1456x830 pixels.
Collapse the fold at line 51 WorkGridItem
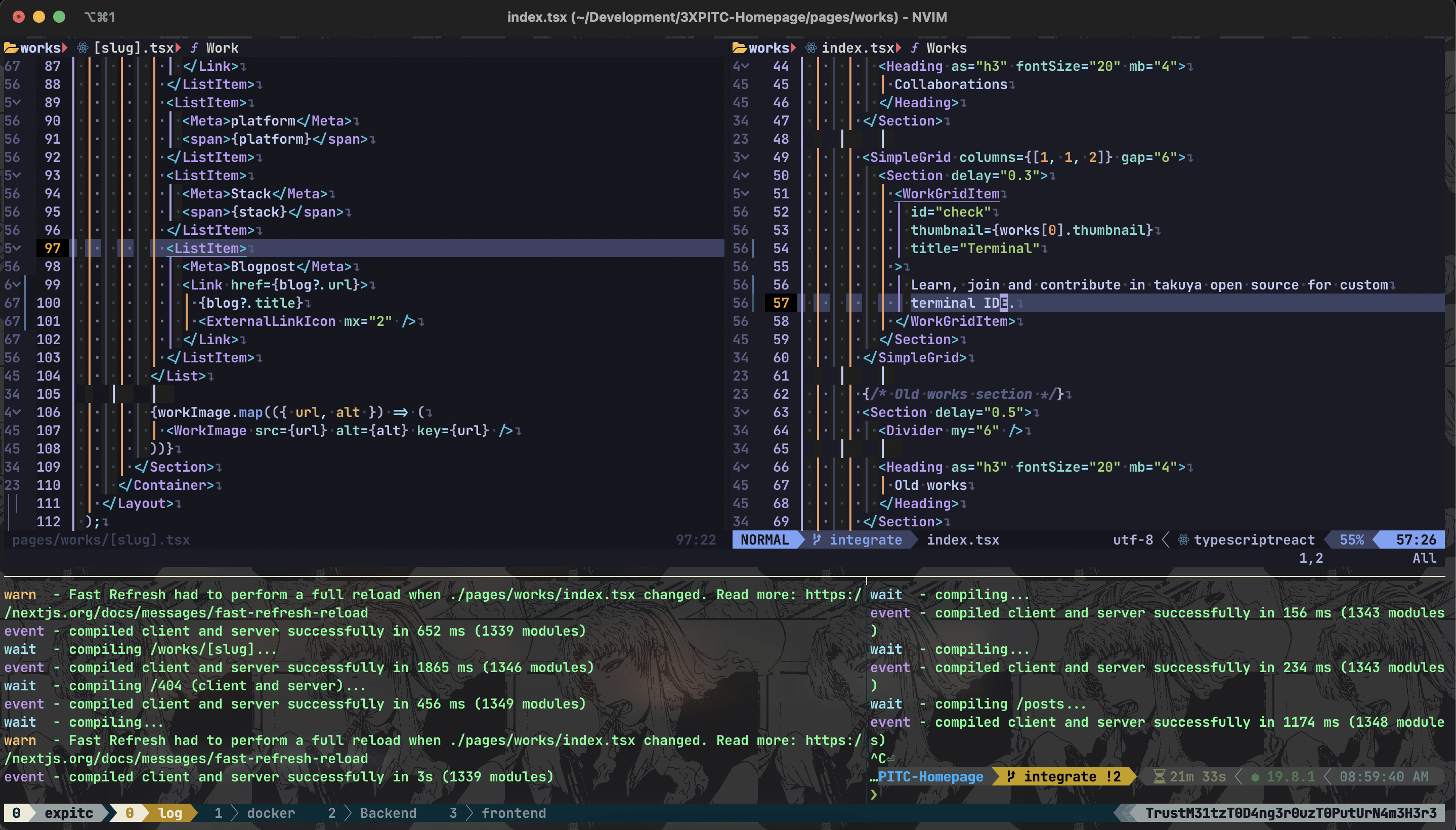[745, 194]
